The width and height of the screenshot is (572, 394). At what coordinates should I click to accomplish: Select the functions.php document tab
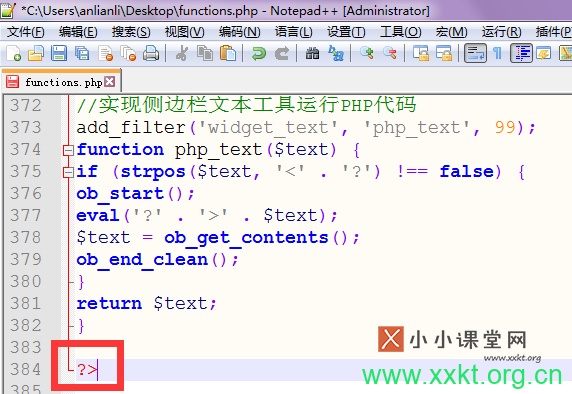(x=63, y=82)
